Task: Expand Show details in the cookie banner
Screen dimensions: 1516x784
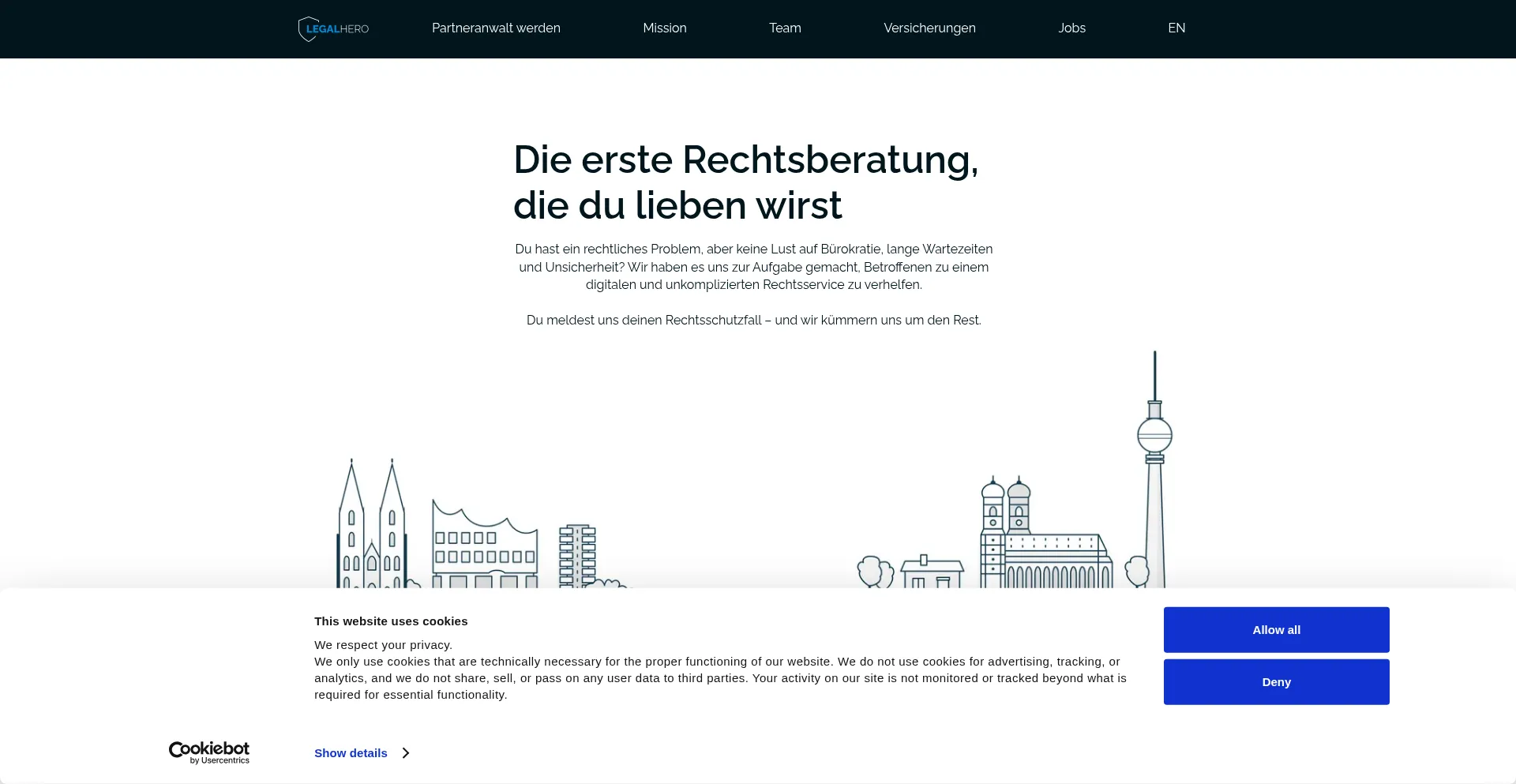Action: click(351, 752)
